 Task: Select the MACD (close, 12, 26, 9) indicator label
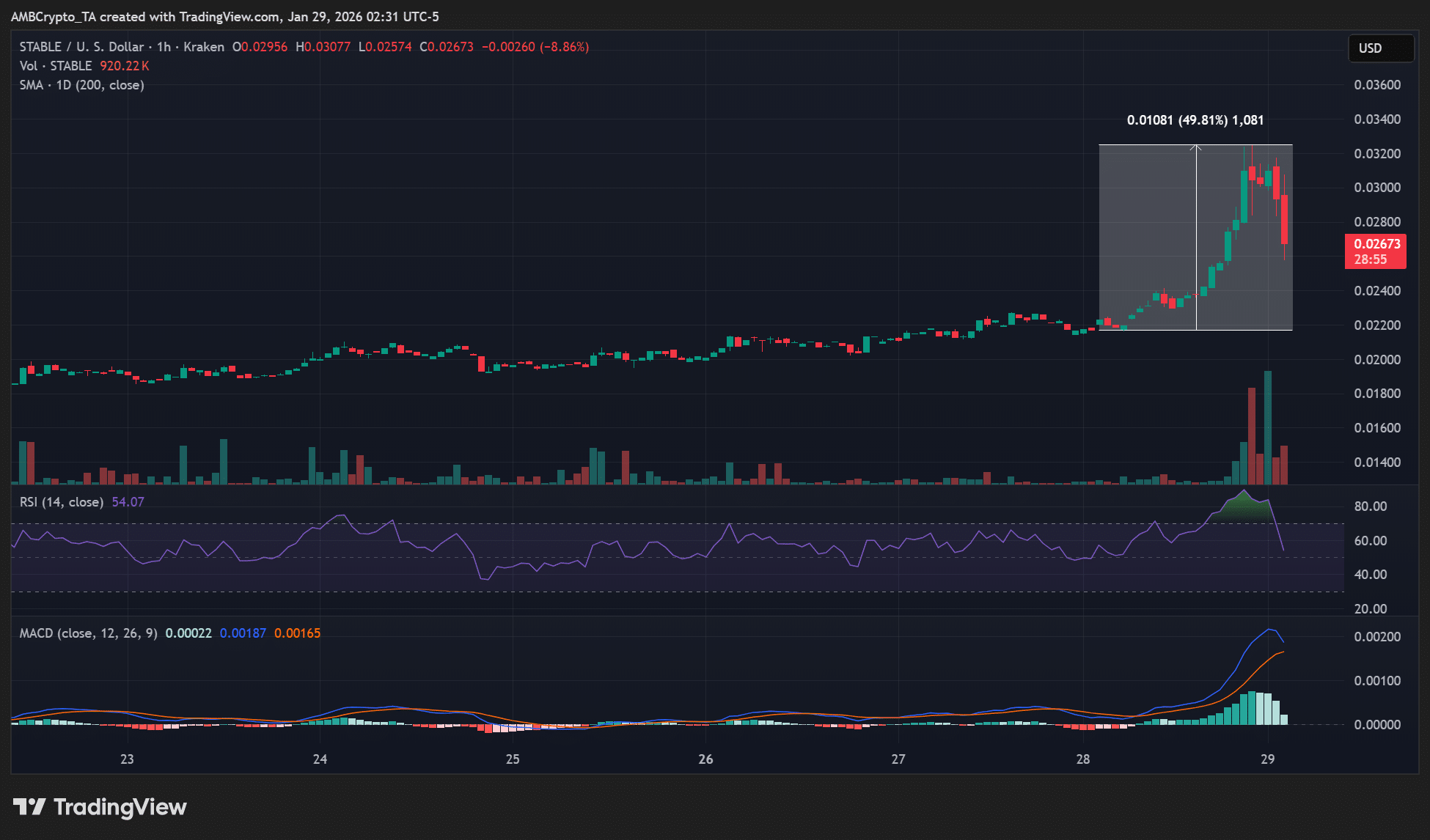tap(87, 633)
